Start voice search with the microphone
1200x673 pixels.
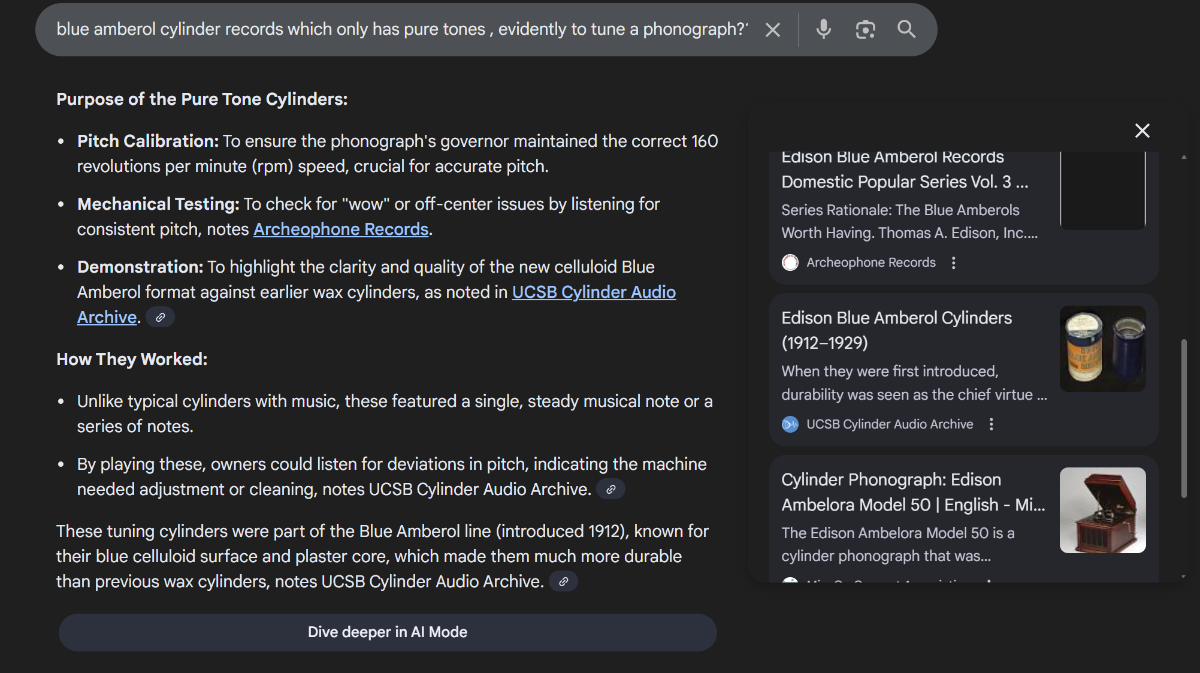(x=823, y=30)
